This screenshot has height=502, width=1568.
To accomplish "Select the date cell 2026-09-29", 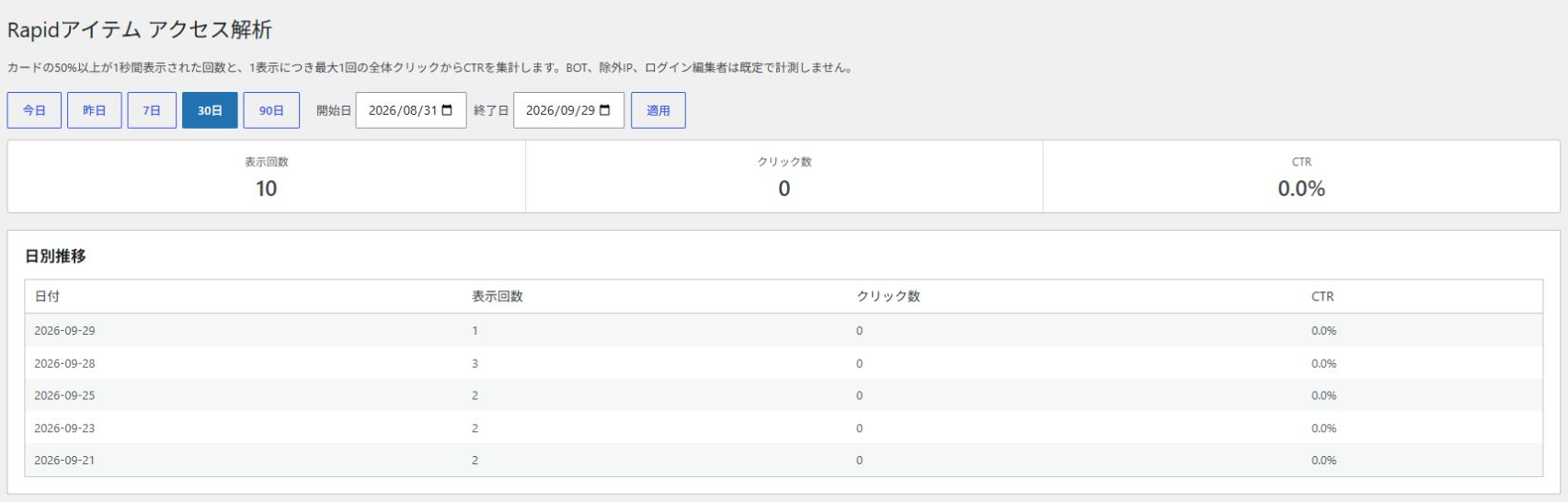I will point(64,331).
